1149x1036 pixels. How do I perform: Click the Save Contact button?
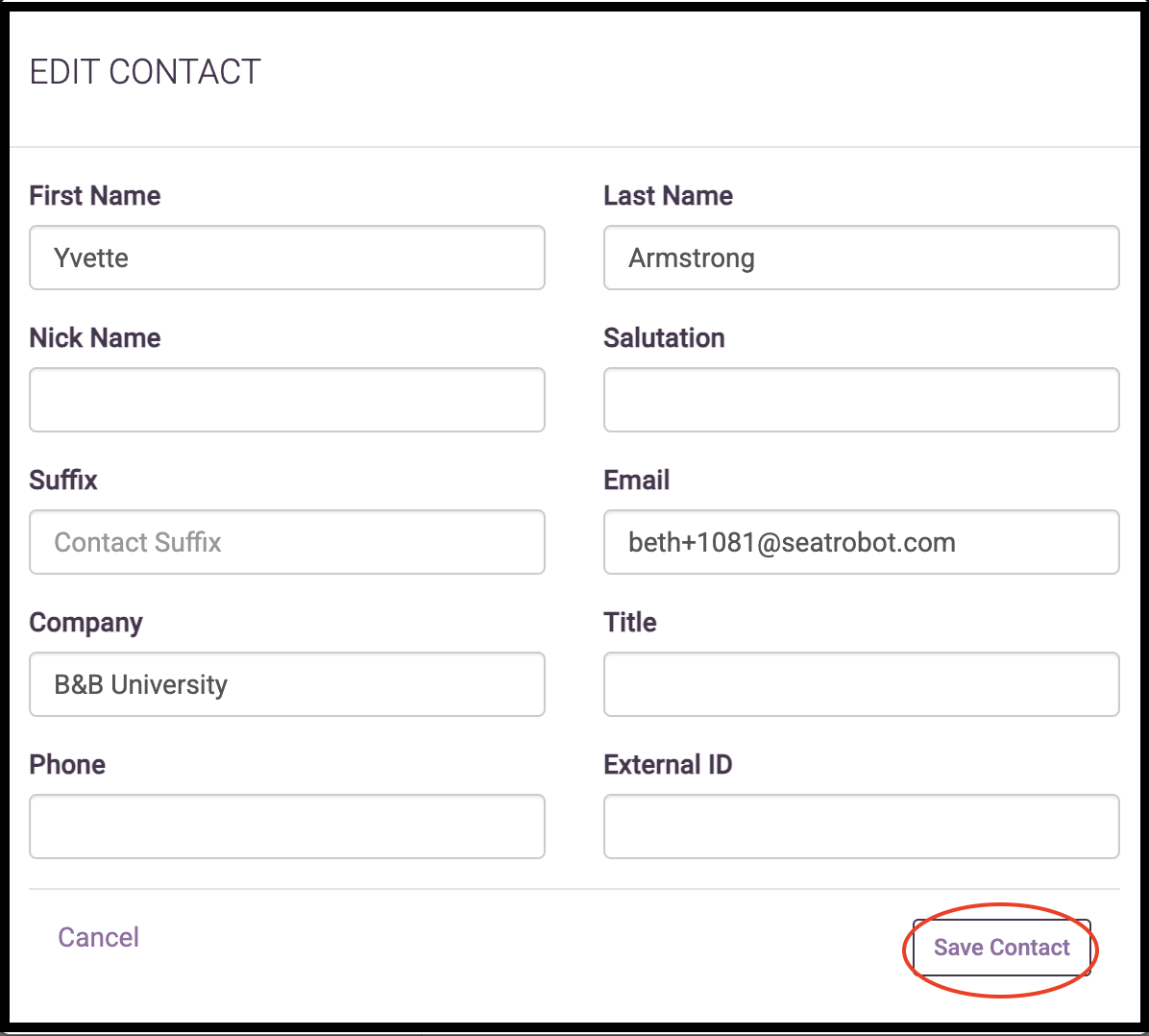[1001, 948]
